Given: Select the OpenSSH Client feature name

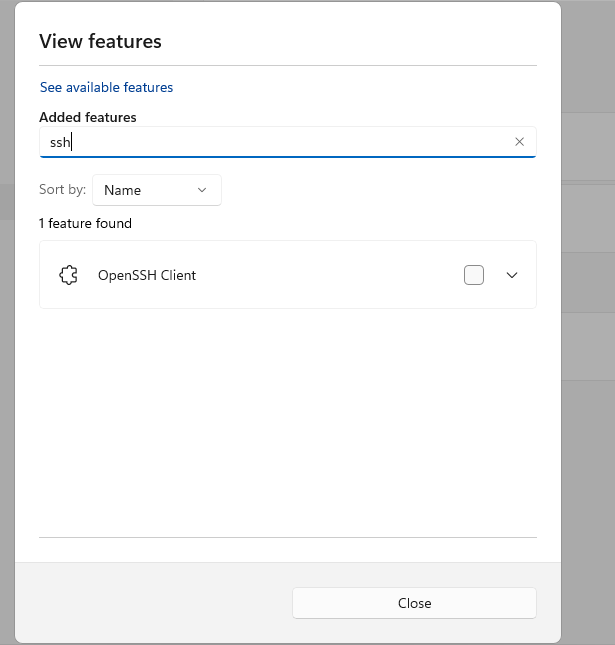Looking at the screenshot, I should coord(147,275).
